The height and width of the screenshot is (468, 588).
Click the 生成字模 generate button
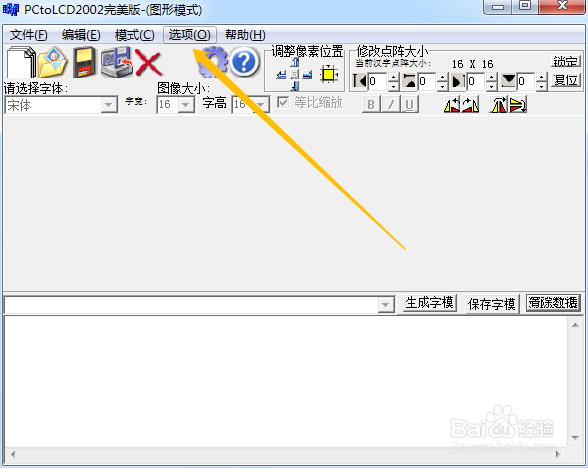point(430,303)
